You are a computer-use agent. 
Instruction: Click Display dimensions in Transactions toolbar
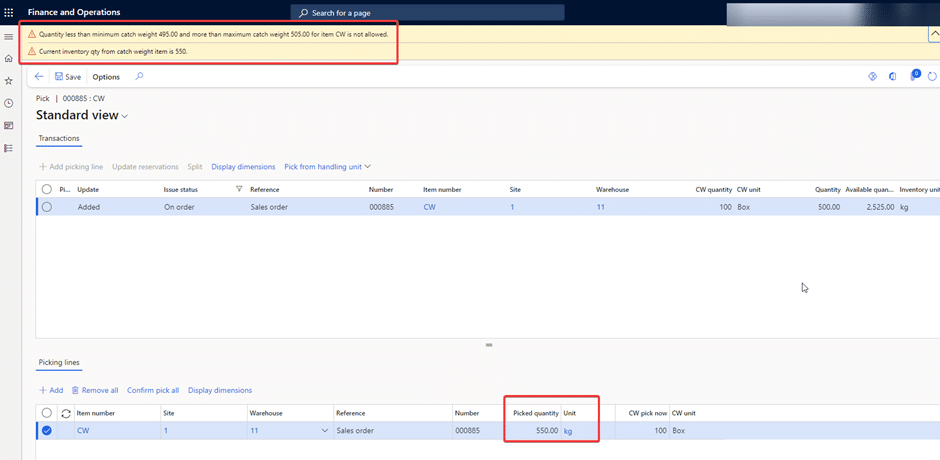(x=243, y=167)
